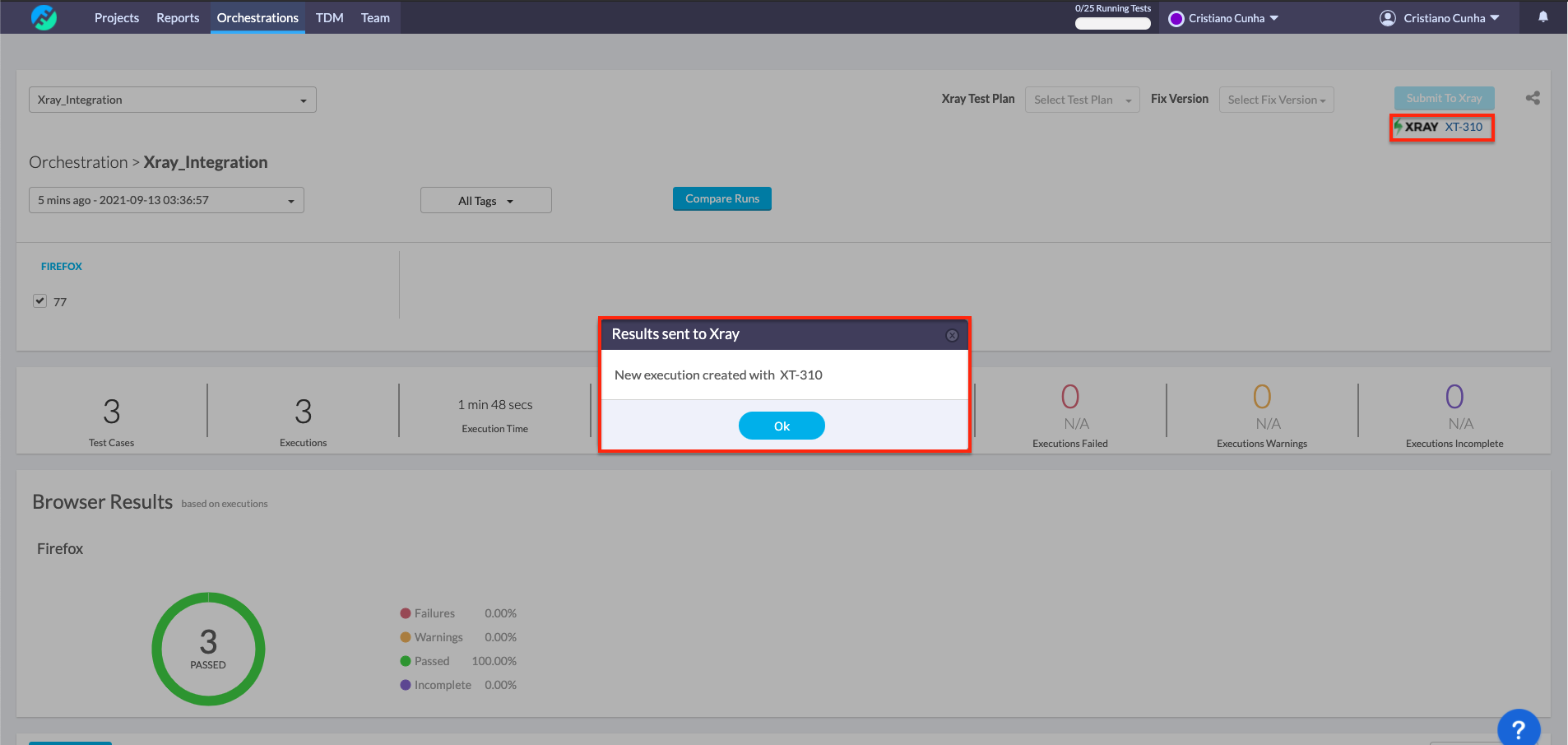Image resolution: width=1568 pixels, height=745 pixels.
Task: Open the Xray_Integration orchestration dropdown
Action: point(173,100)
